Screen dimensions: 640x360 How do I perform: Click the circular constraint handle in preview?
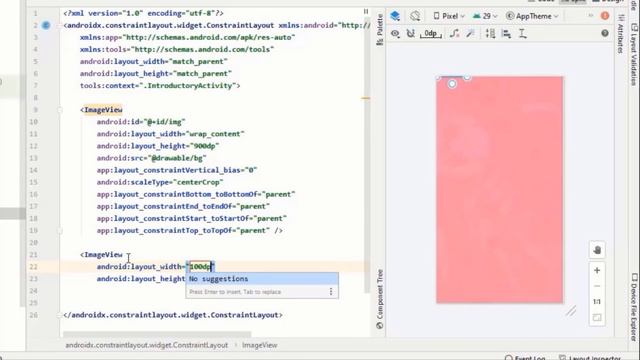(x=452, y=84)
